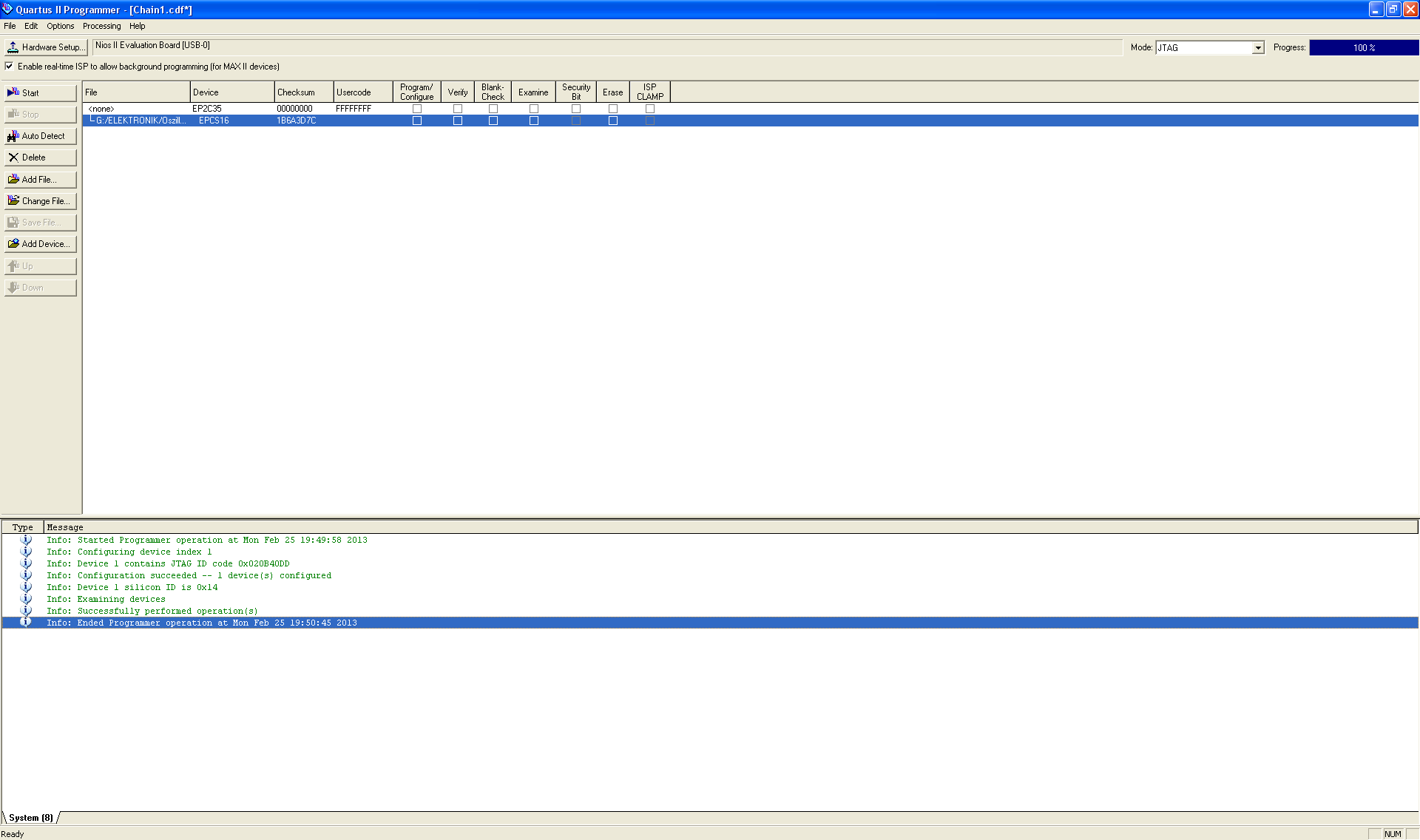The image size is (1420, 840).
Task: Run Auto Detect for devices
Action: tap(41, 136)
